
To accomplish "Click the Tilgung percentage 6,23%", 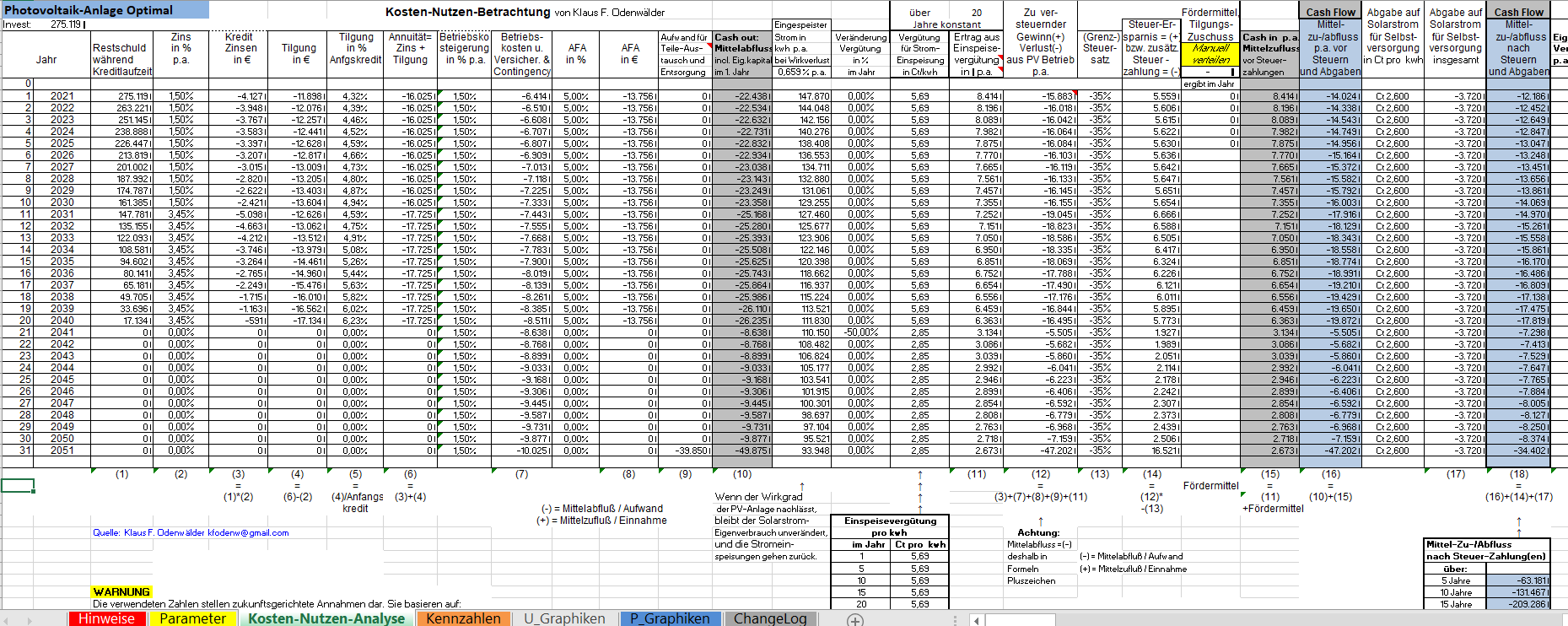I will [x=356, y=321].
